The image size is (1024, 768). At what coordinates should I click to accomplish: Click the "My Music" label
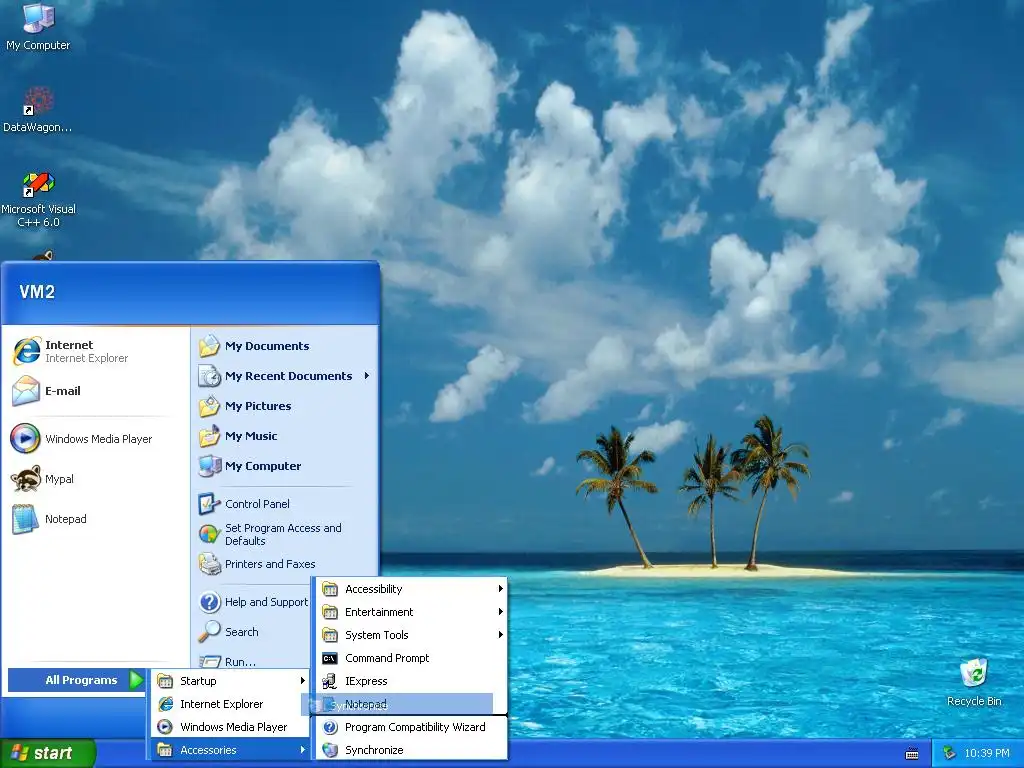251,436
